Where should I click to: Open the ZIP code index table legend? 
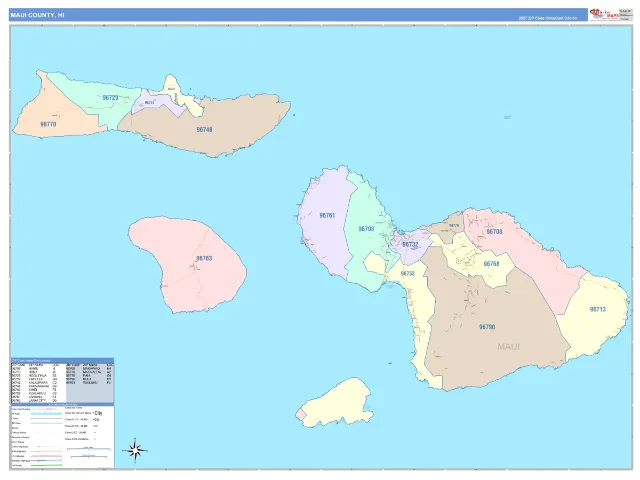click(x=62, y=381)
